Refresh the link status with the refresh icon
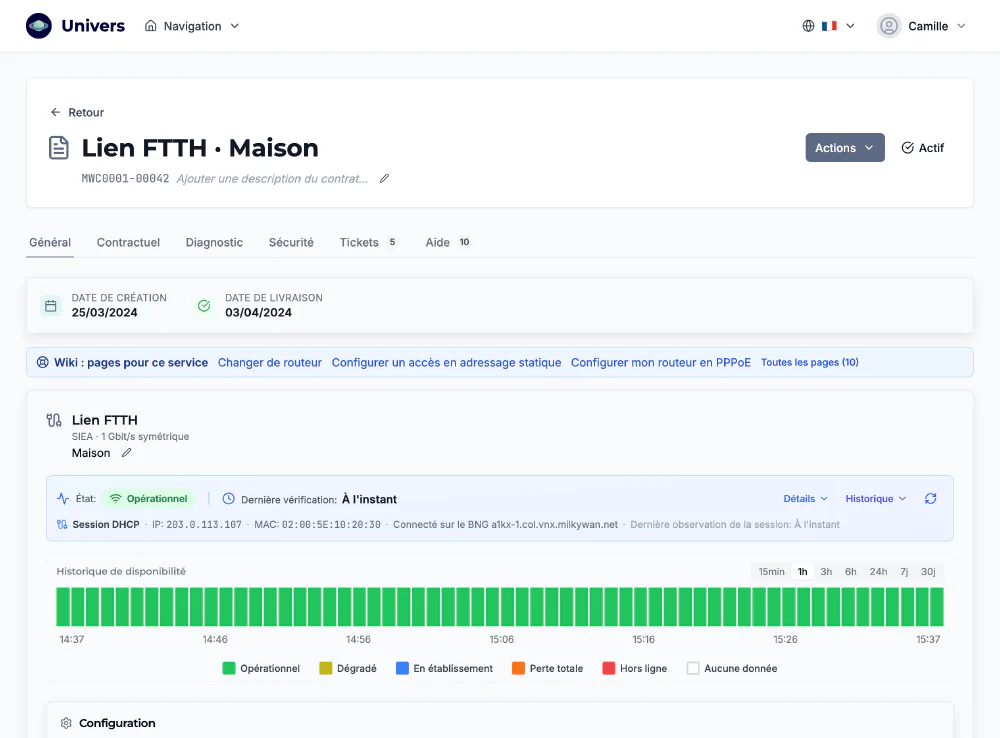Screen dimensions: 1000x738 [930, 499]
